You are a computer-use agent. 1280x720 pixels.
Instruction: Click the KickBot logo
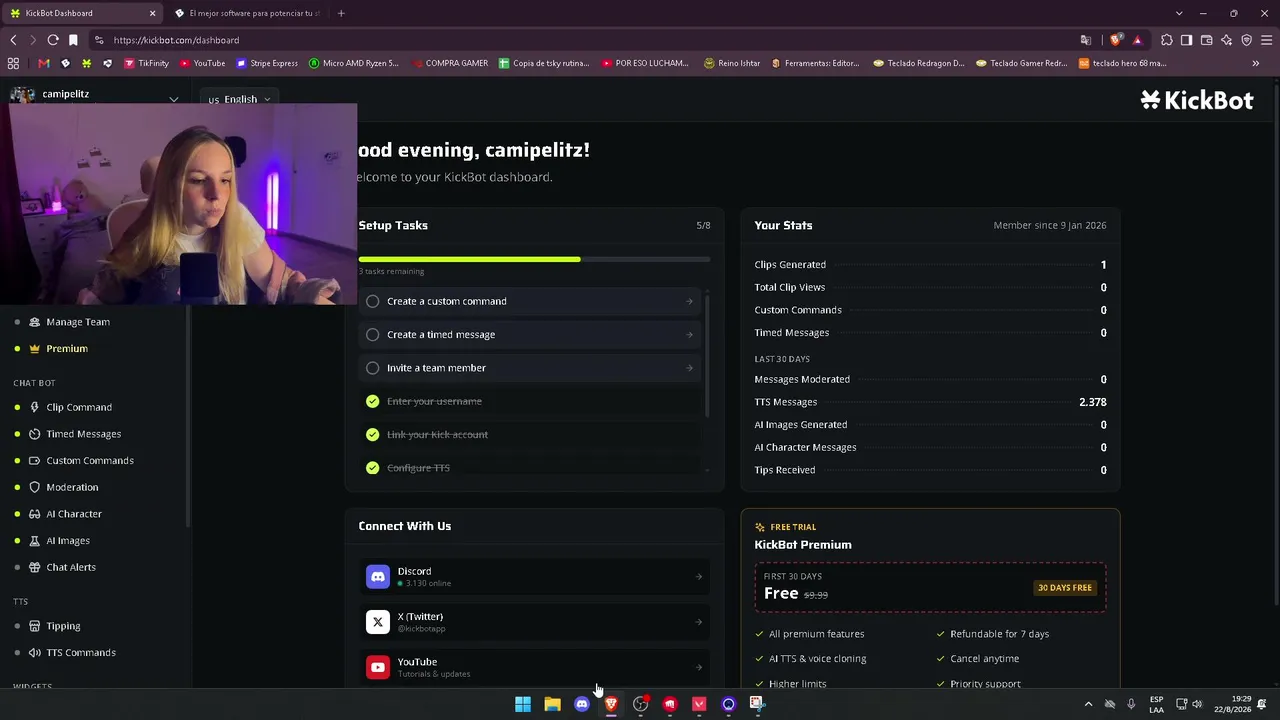click(x=1197, y=100)
